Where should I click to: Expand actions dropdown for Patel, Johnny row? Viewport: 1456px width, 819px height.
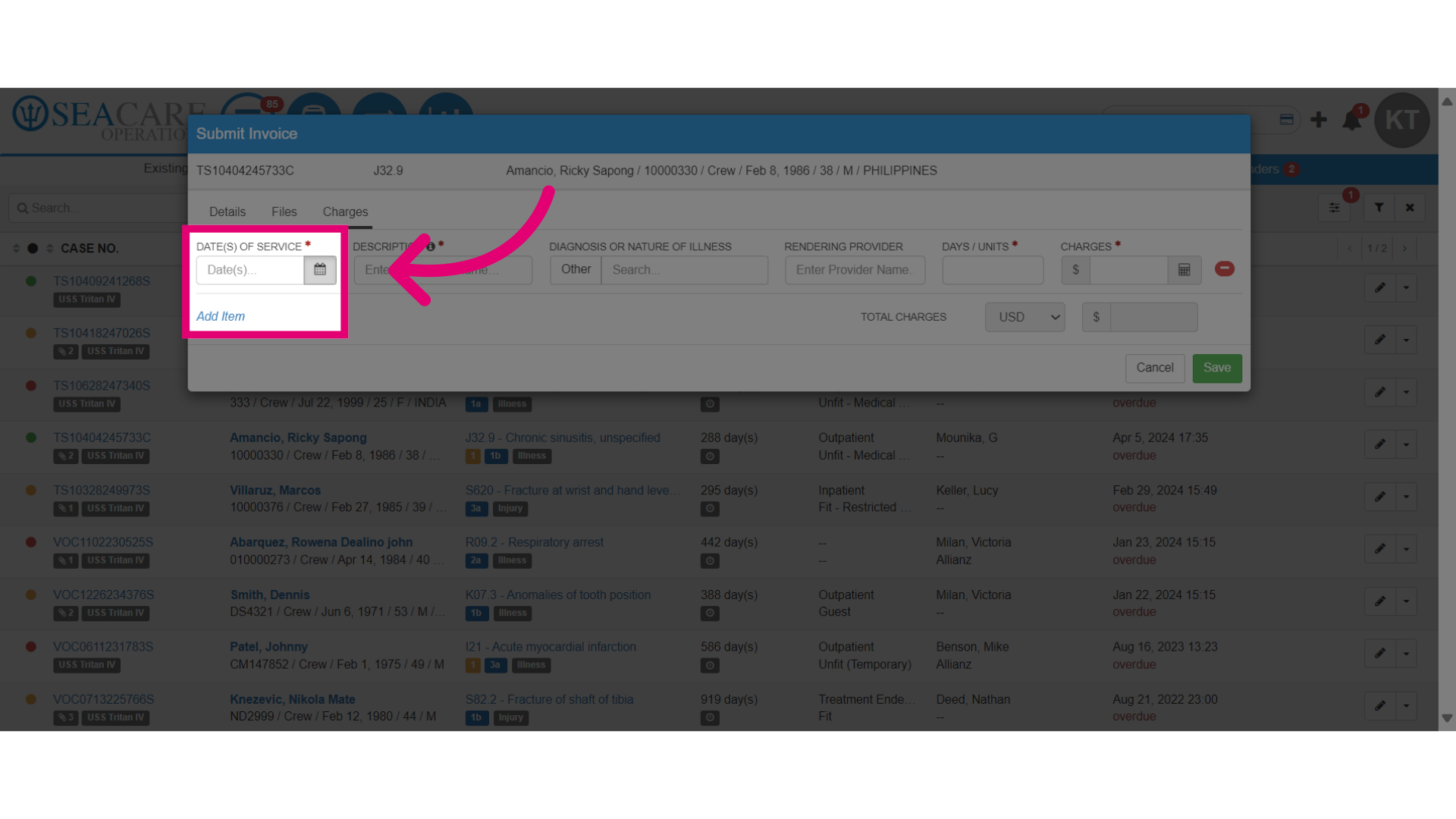[x=1407, y=654]
